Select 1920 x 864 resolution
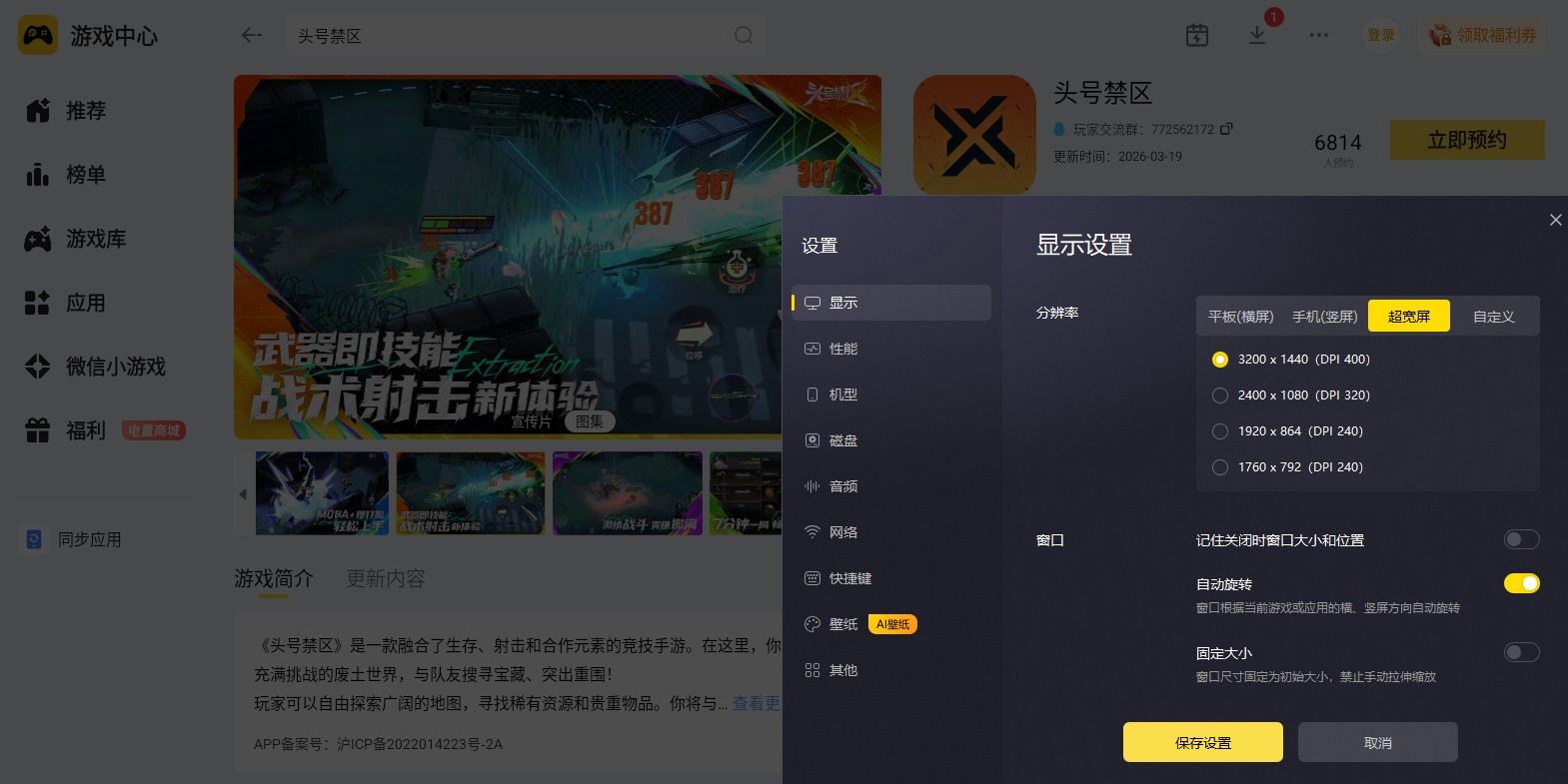 [1220, 431]
